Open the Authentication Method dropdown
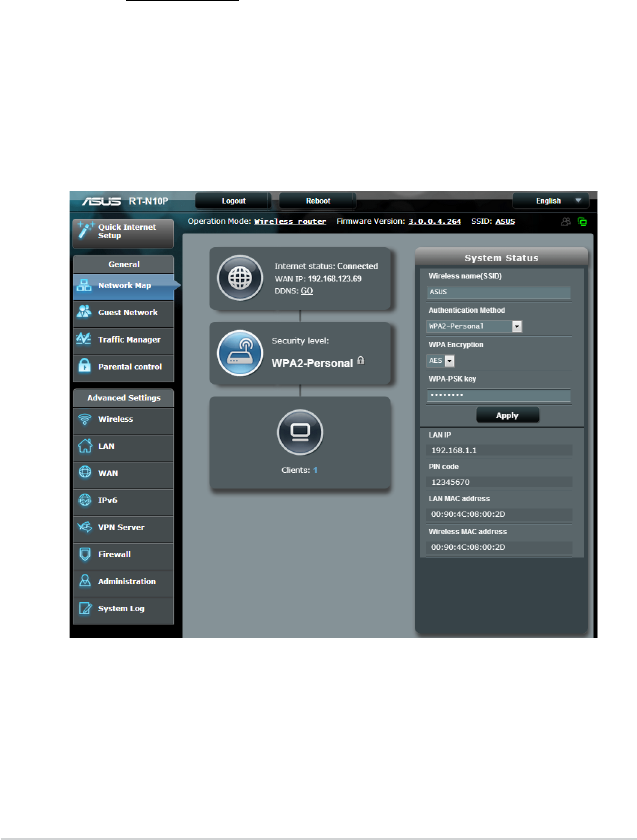The image size is (637, 840). [x=474, y=326]
